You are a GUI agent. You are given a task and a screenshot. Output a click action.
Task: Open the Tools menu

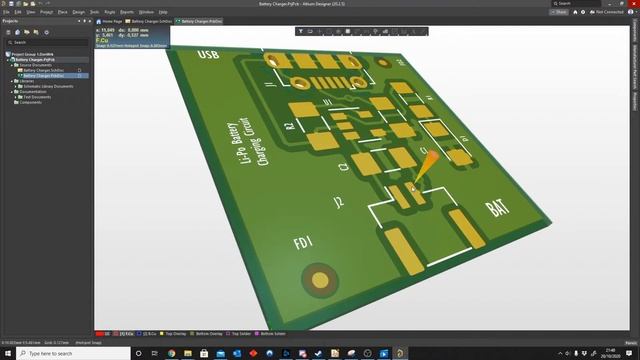94,12
